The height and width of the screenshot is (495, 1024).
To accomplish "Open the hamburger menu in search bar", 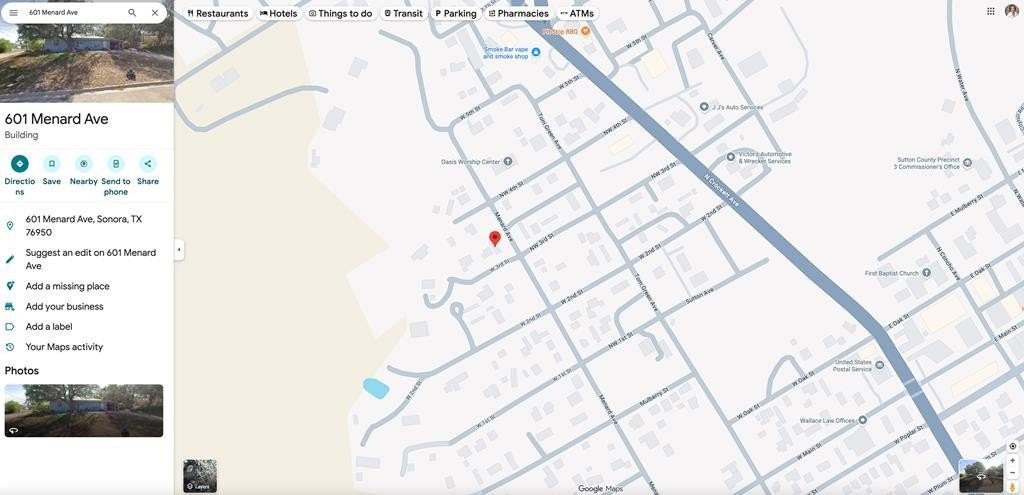I will pos(13,13).
